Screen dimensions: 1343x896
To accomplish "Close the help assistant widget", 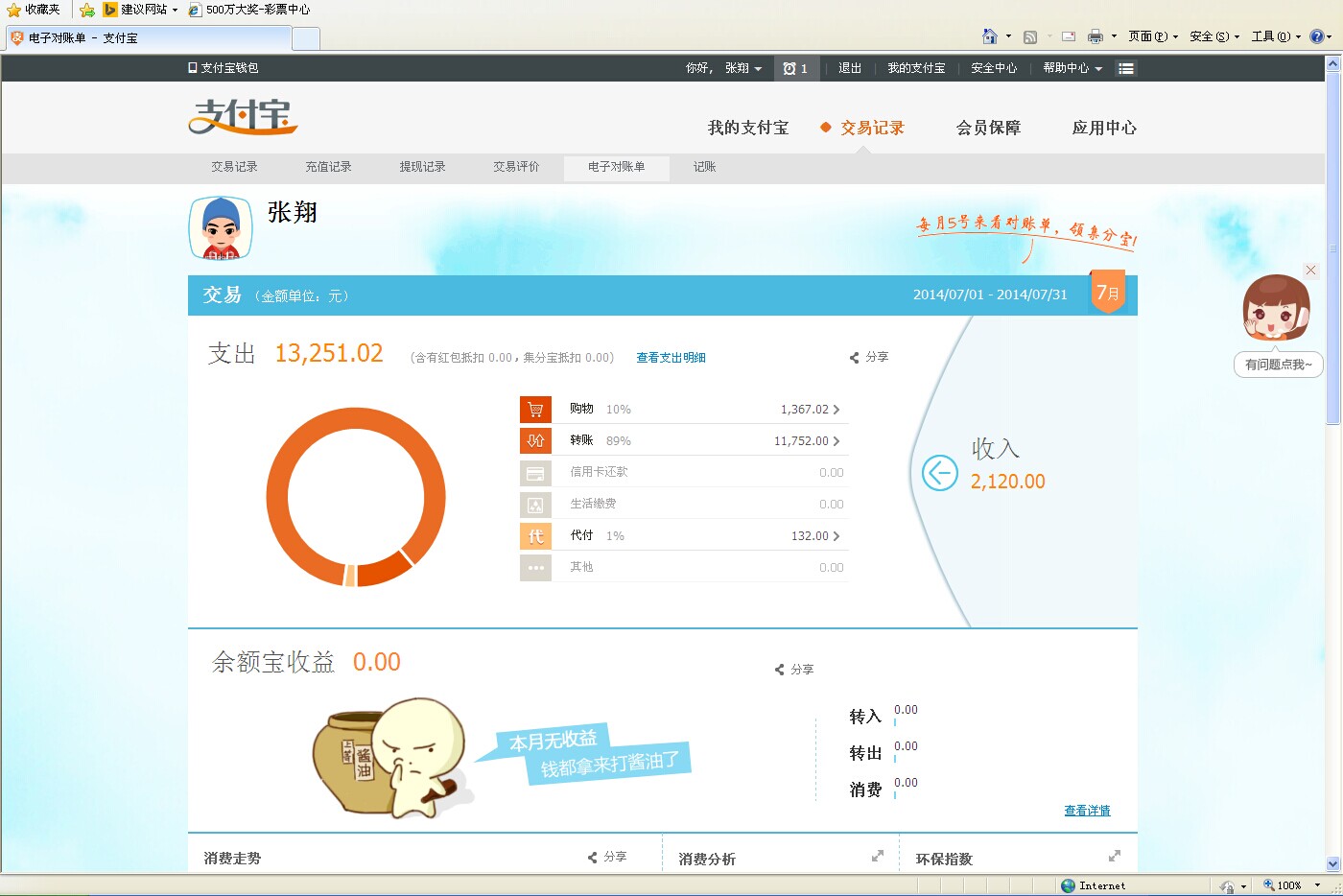I will [1310, 271].
